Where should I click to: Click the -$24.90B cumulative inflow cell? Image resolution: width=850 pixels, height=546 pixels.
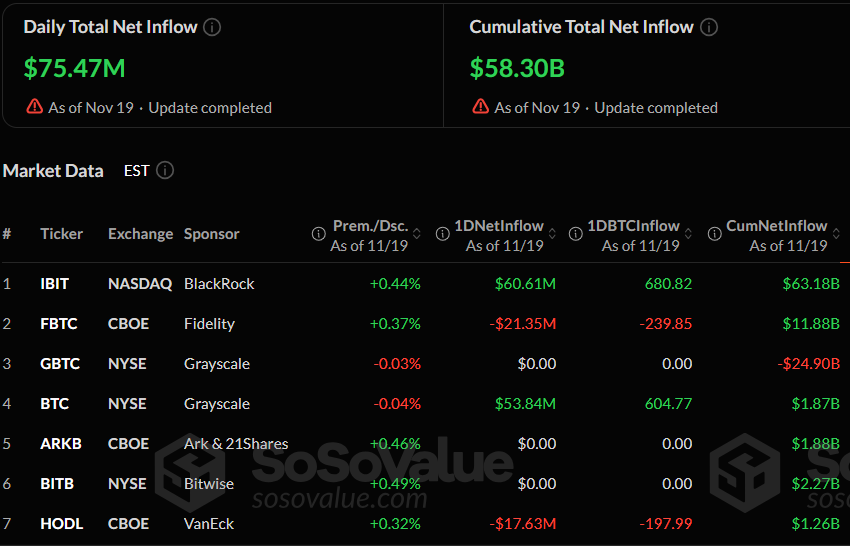pyautogui.click(x=808, y=363)
